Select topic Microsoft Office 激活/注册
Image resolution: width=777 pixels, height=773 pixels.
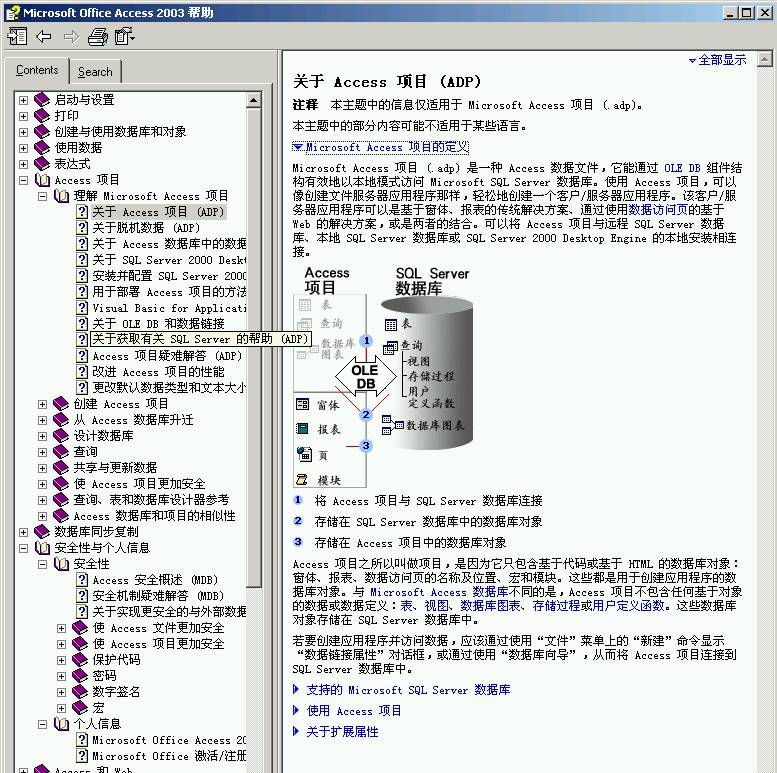[x=169, y=756]
